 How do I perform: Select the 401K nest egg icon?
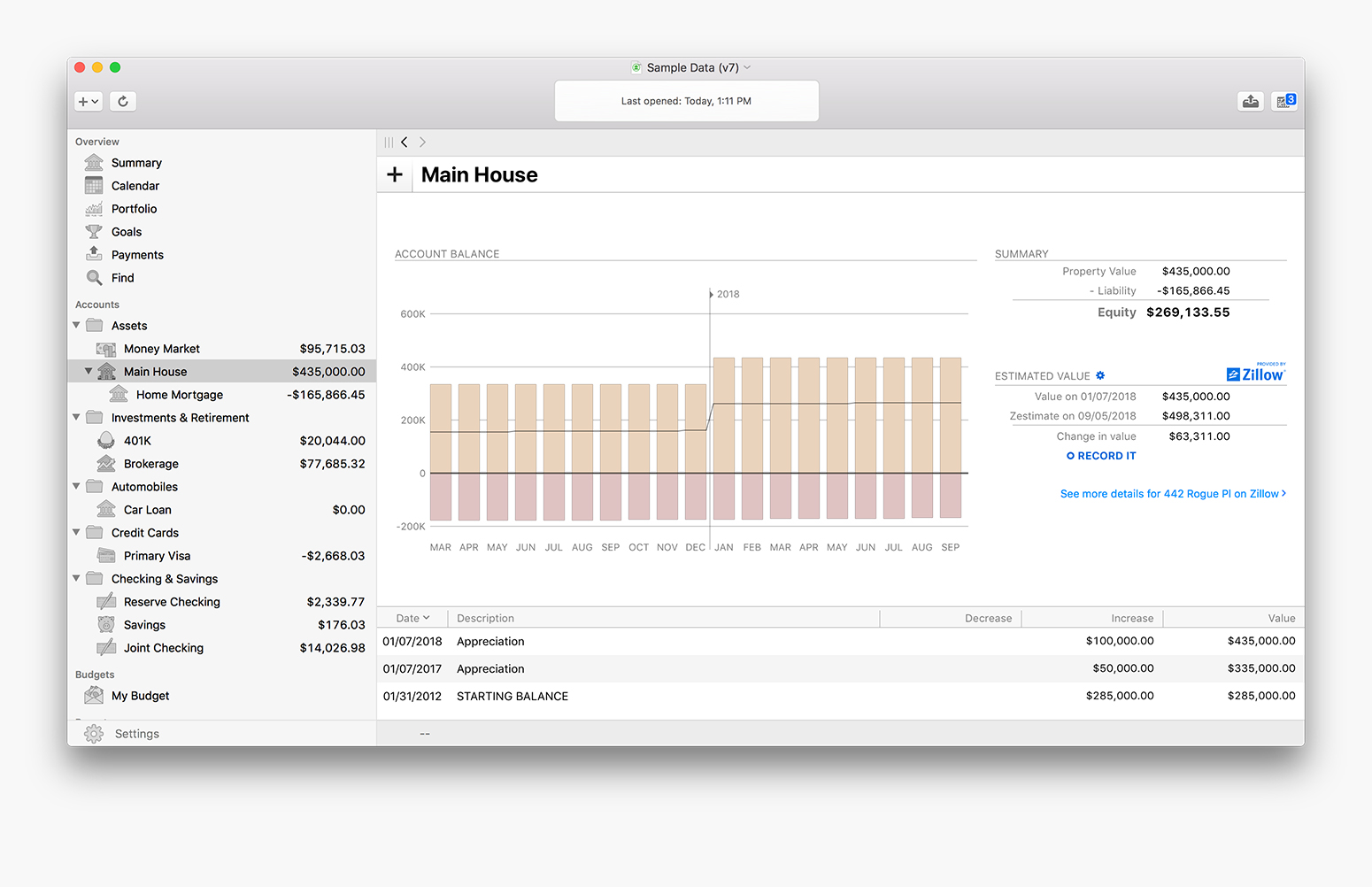pos(106,441)
